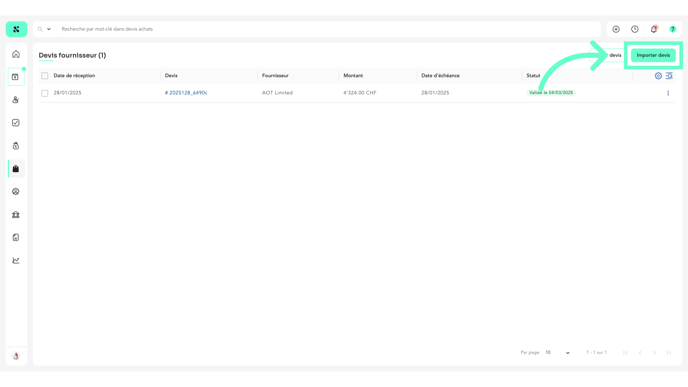688x387 pixels.
Task: Open the money bag icon in sidebar
Action: click(x=16, y=146)
